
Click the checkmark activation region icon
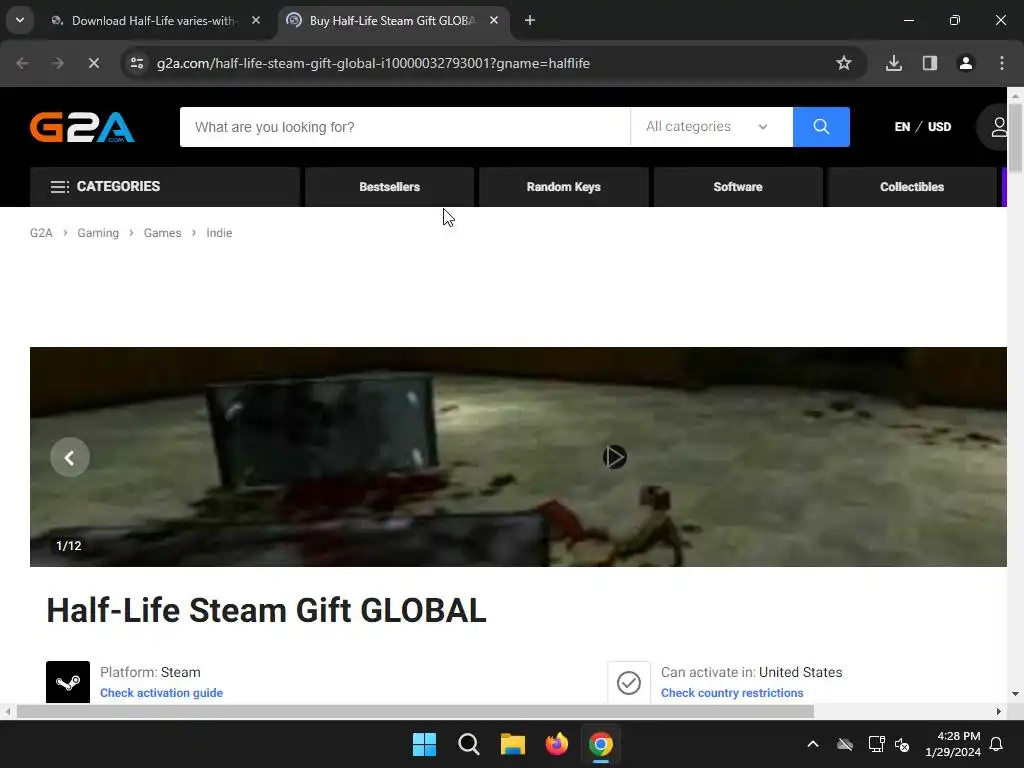pos(629,682)
